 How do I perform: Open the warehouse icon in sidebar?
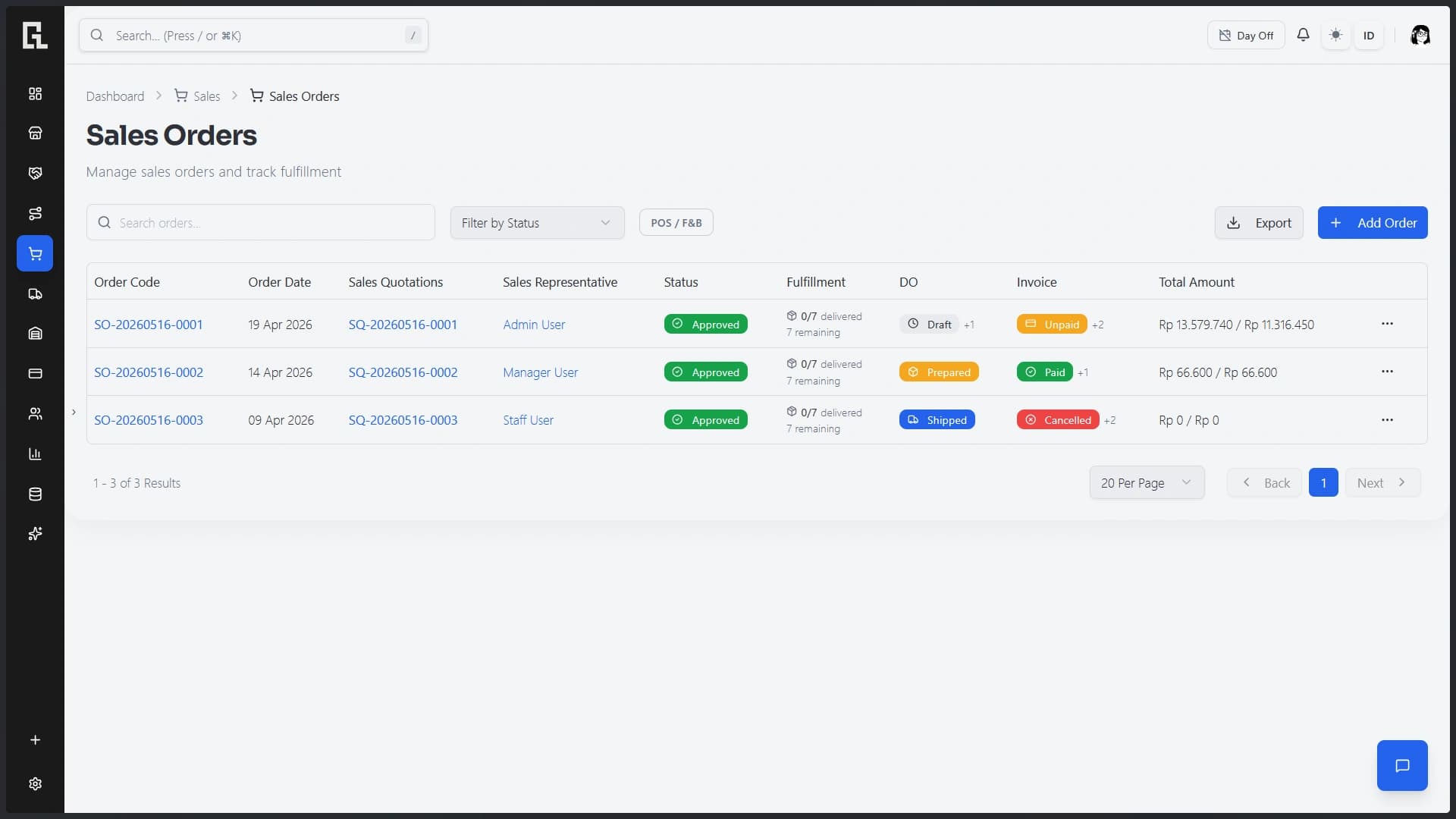click(35, 333)
